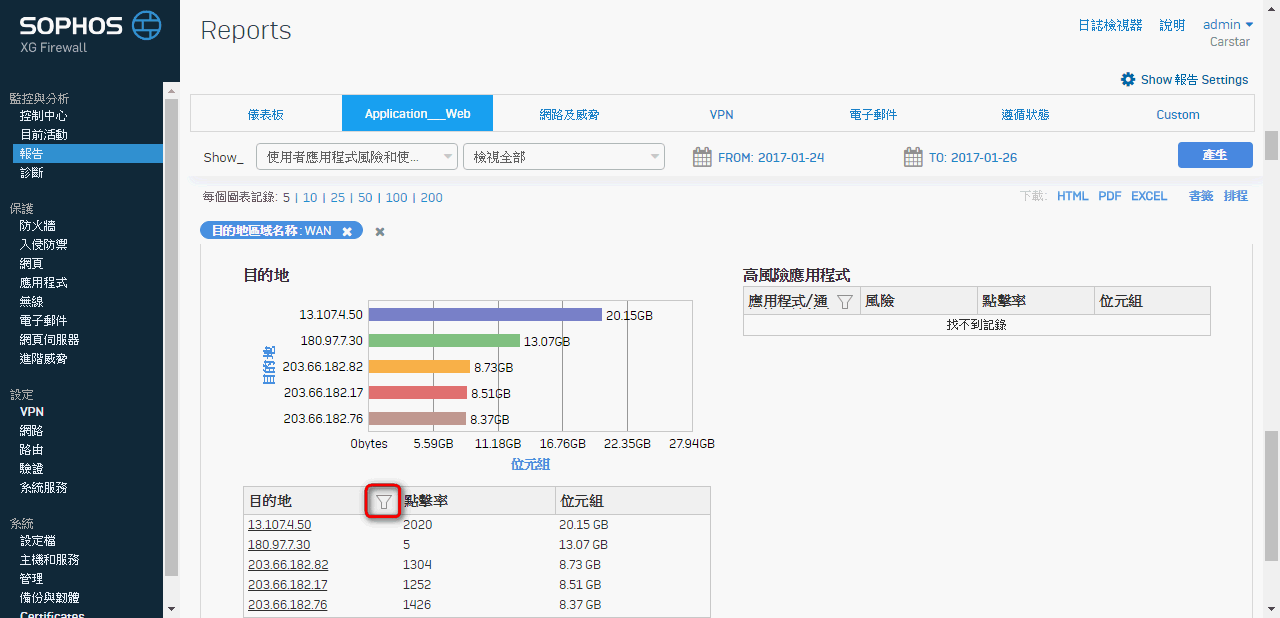
Task: Select 防火牆 in the sidebar
Action: coord(38,226)
